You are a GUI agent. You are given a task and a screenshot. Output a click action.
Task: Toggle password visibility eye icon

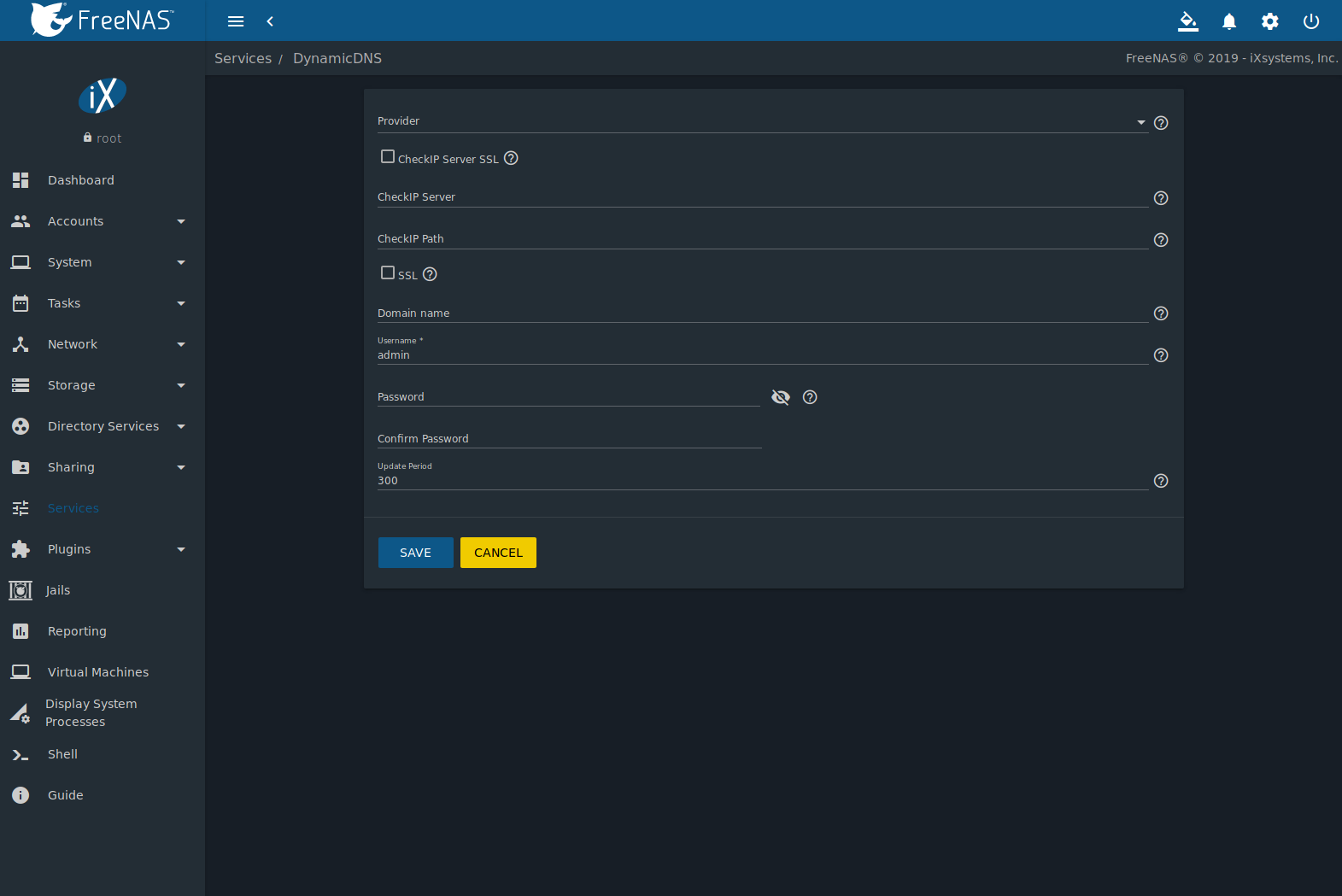coord(781,397)
